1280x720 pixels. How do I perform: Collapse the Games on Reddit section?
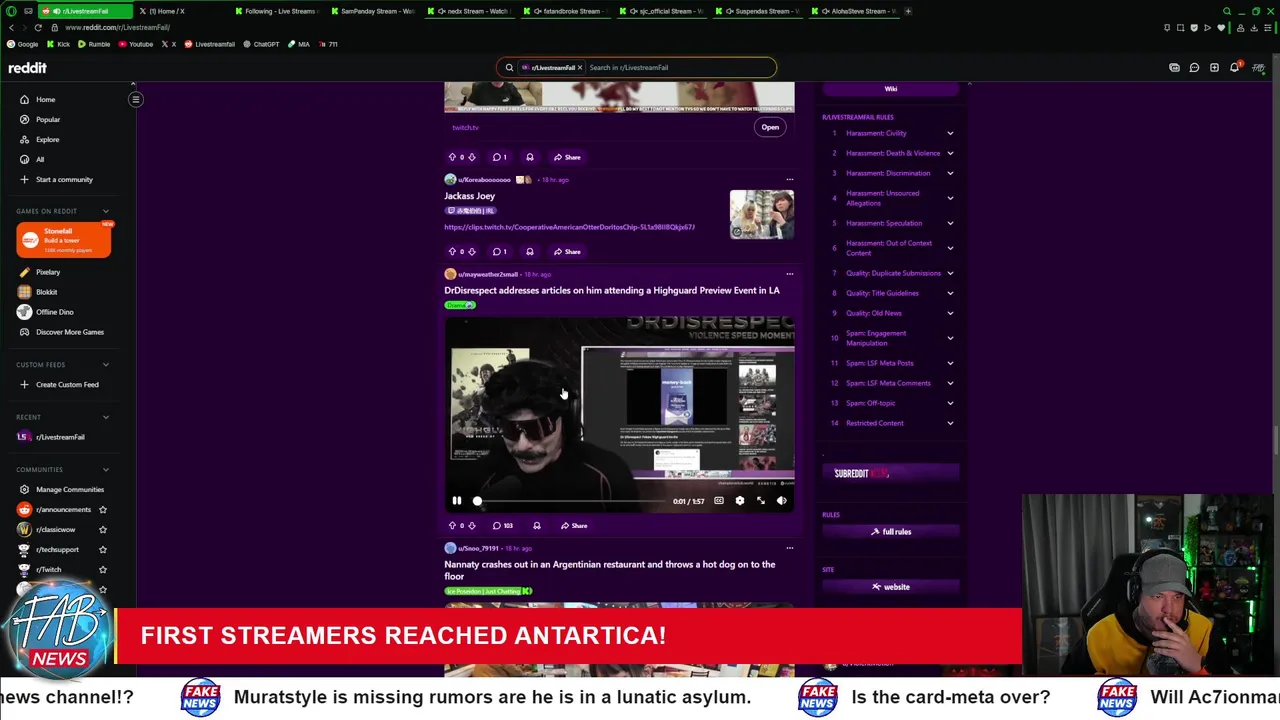[106, 211]
